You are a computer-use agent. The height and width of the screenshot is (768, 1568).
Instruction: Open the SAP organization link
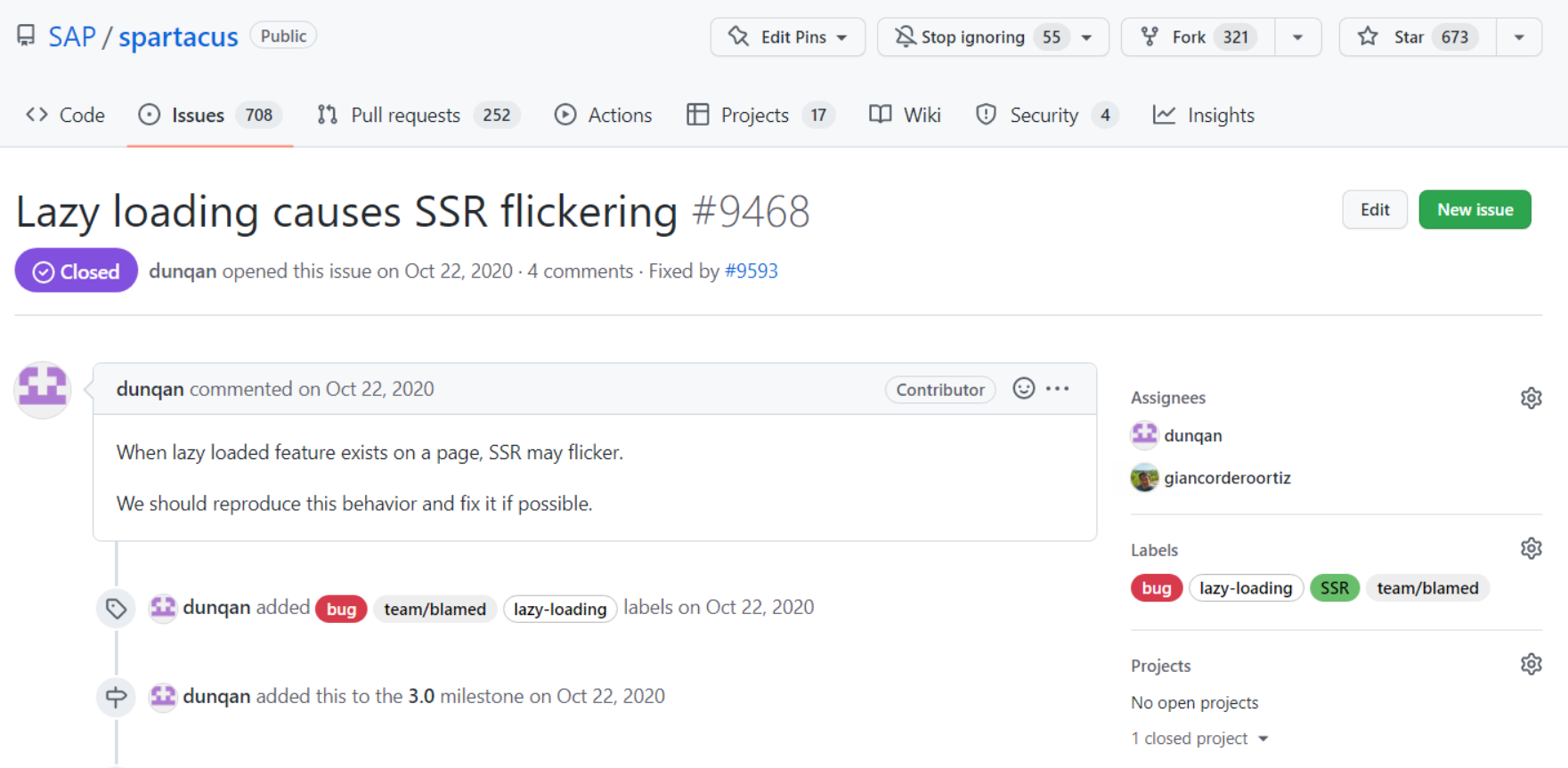(x=71, y=36)
